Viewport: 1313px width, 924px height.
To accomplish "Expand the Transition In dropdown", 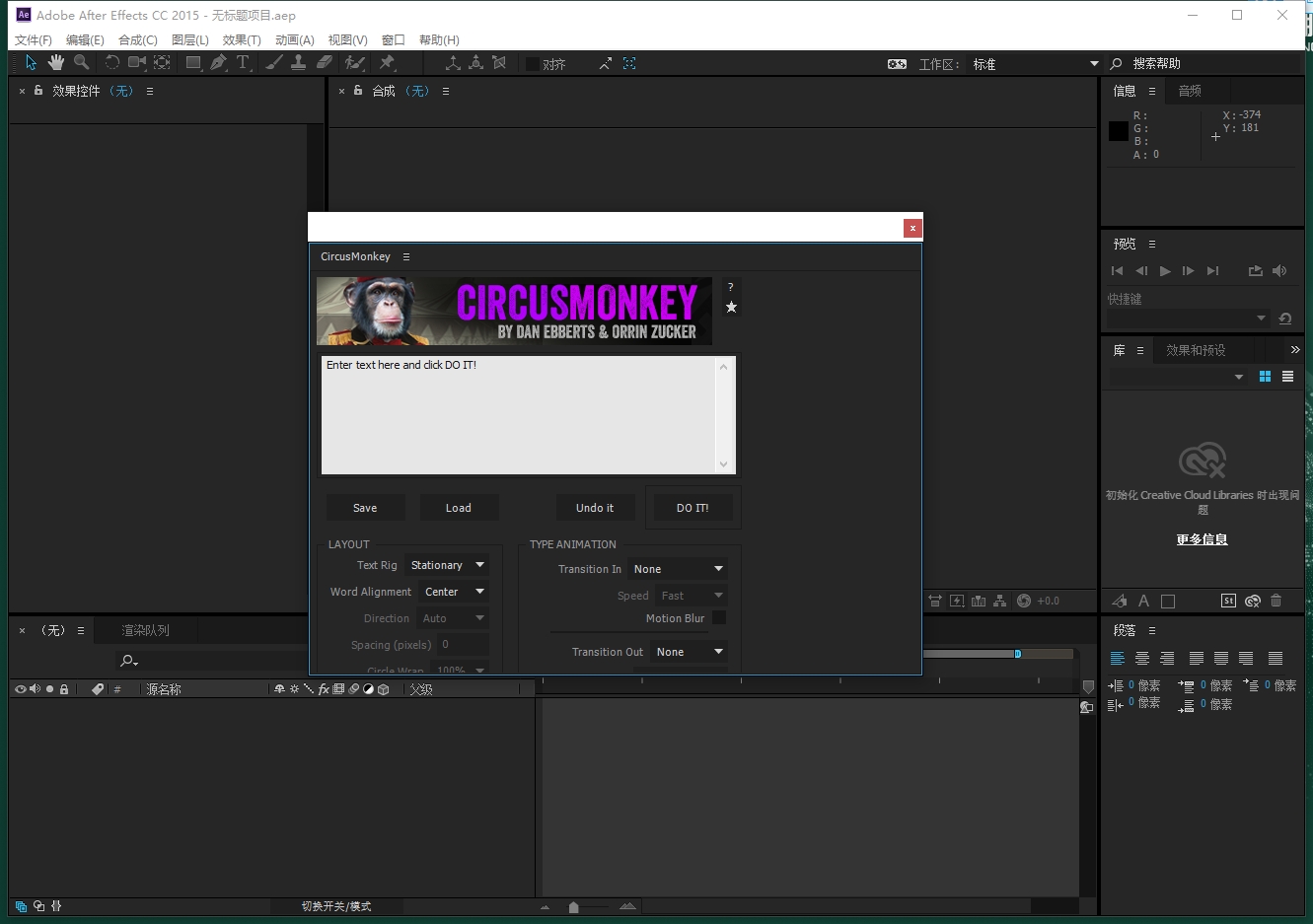I will (x=678, y=569).
